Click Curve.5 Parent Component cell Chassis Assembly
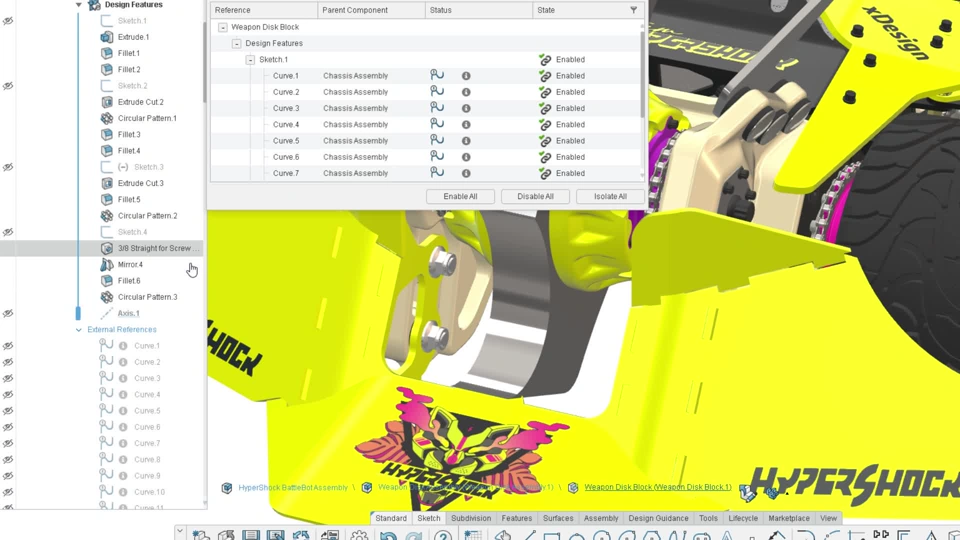Viewport: 960px width, 540px height. (356, 141)
